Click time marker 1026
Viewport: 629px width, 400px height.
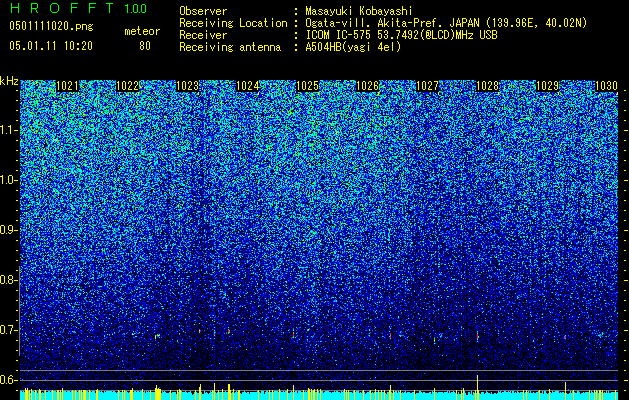[367, 86]
